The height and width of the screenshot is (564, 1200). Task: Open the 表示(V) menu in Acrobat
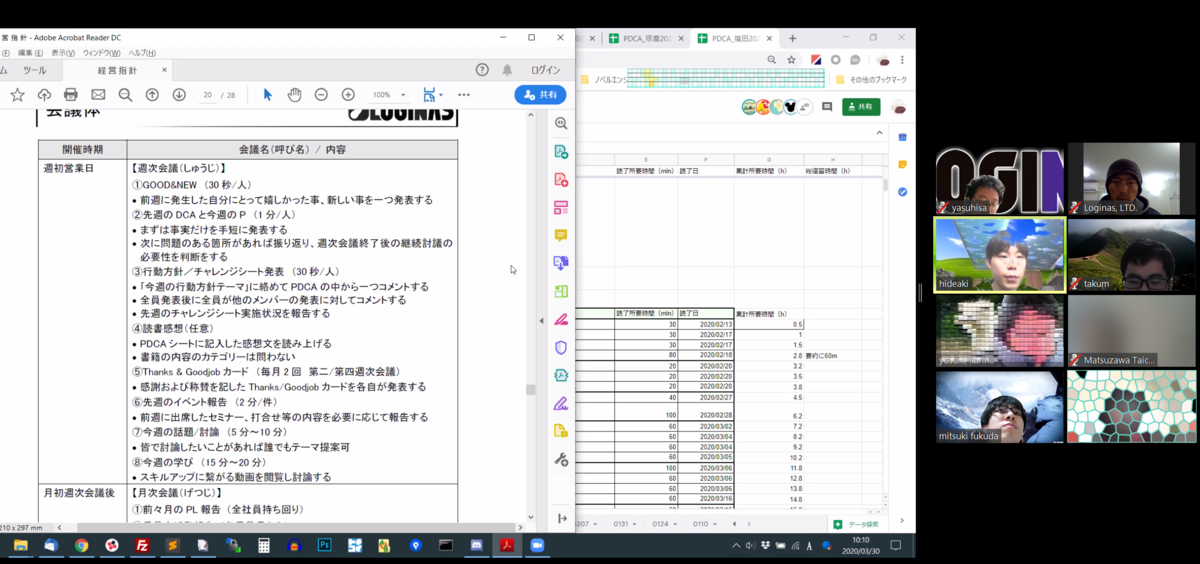pyautogui.click(x=63, y=53)
